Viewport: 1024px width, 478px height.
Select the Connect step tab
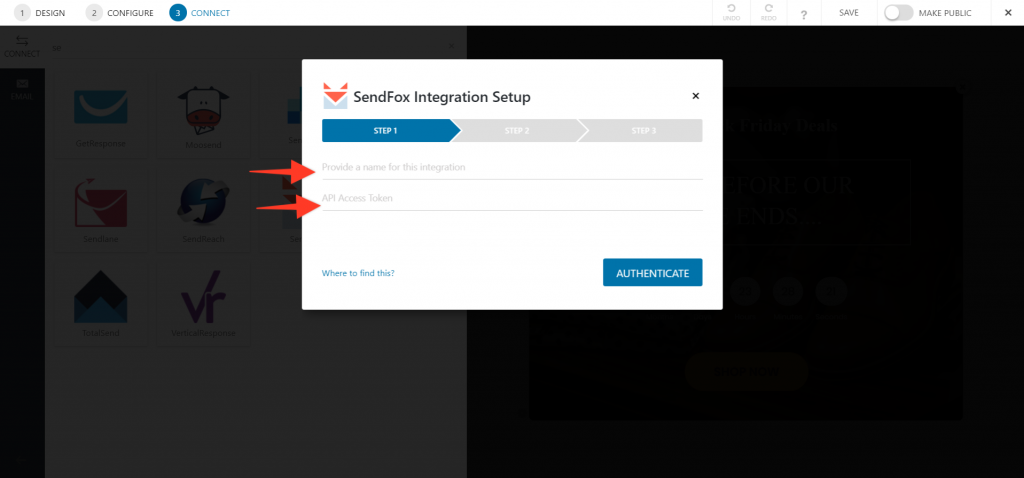199,13
